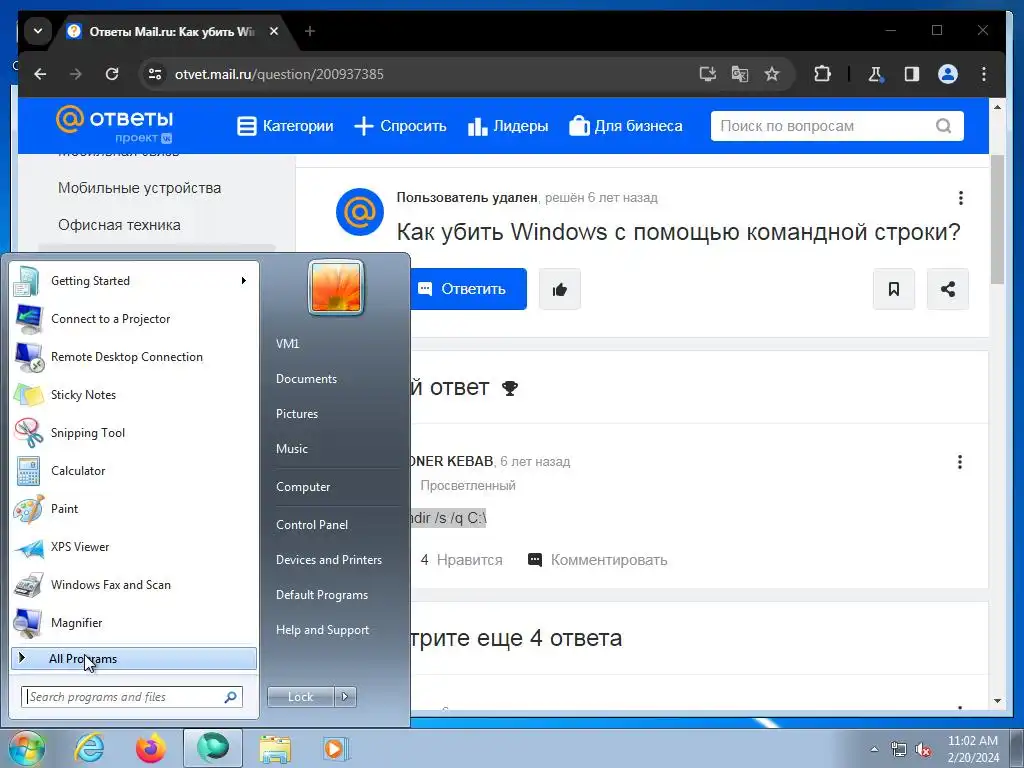1024x768 pixels.
Task: Click the search magnifier icon in header
Action: click(x=943, y=126)
